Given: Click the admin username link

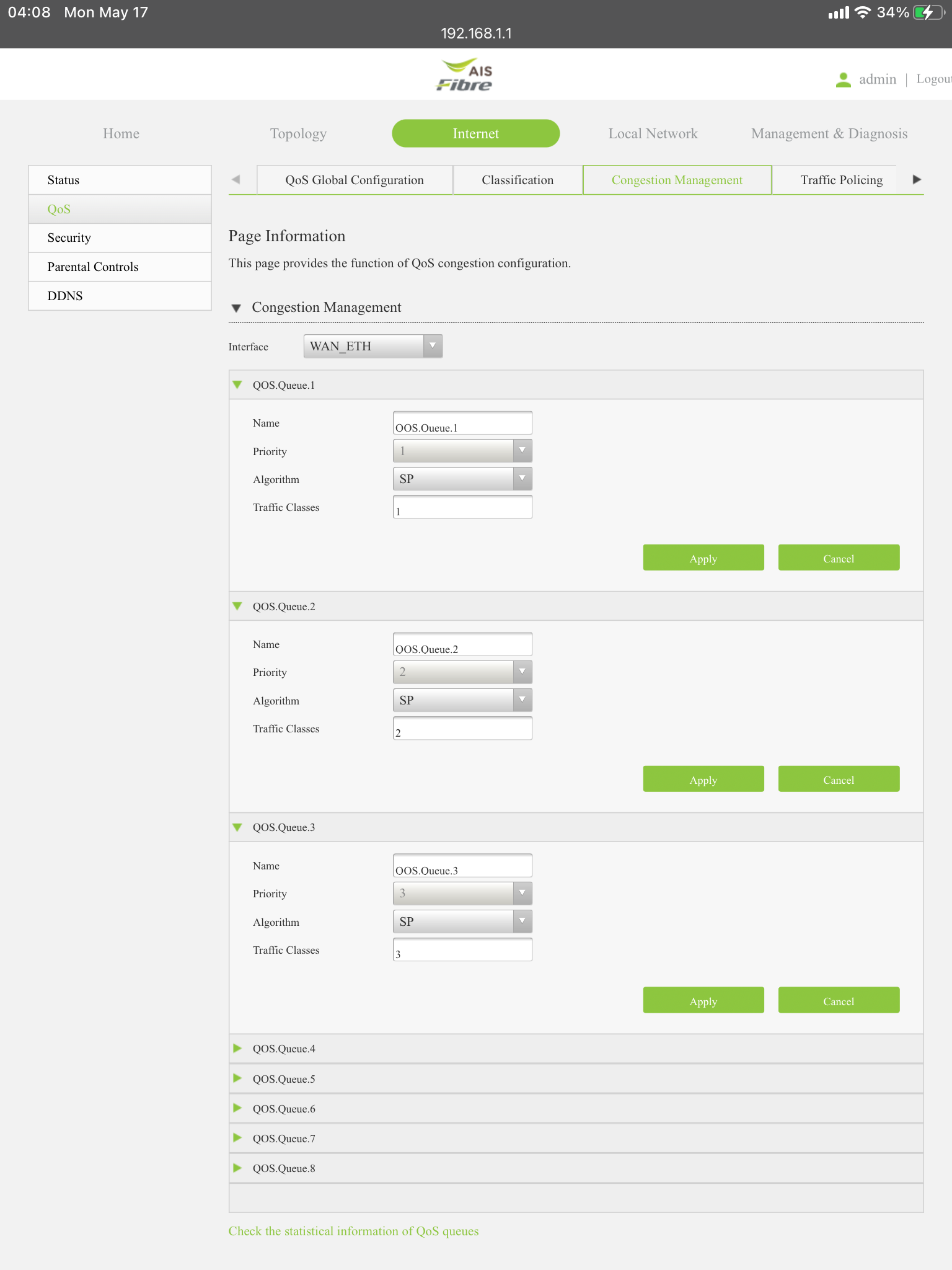Looking at the screenshot, I should tap(878, 79).
